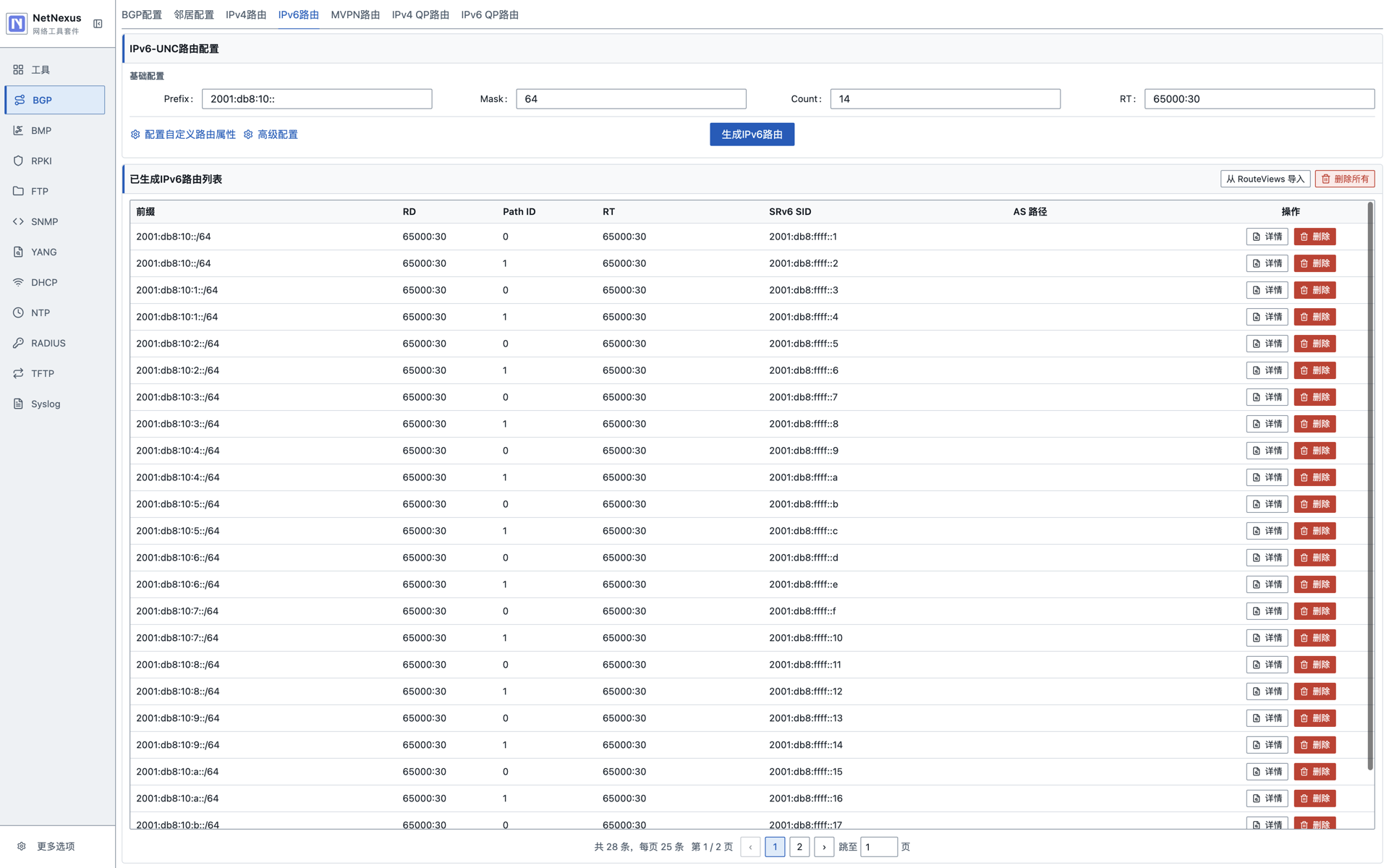Select page 1 in pagination
The width and height of the screenshot is (1389, 868).
tap(775, 847)
